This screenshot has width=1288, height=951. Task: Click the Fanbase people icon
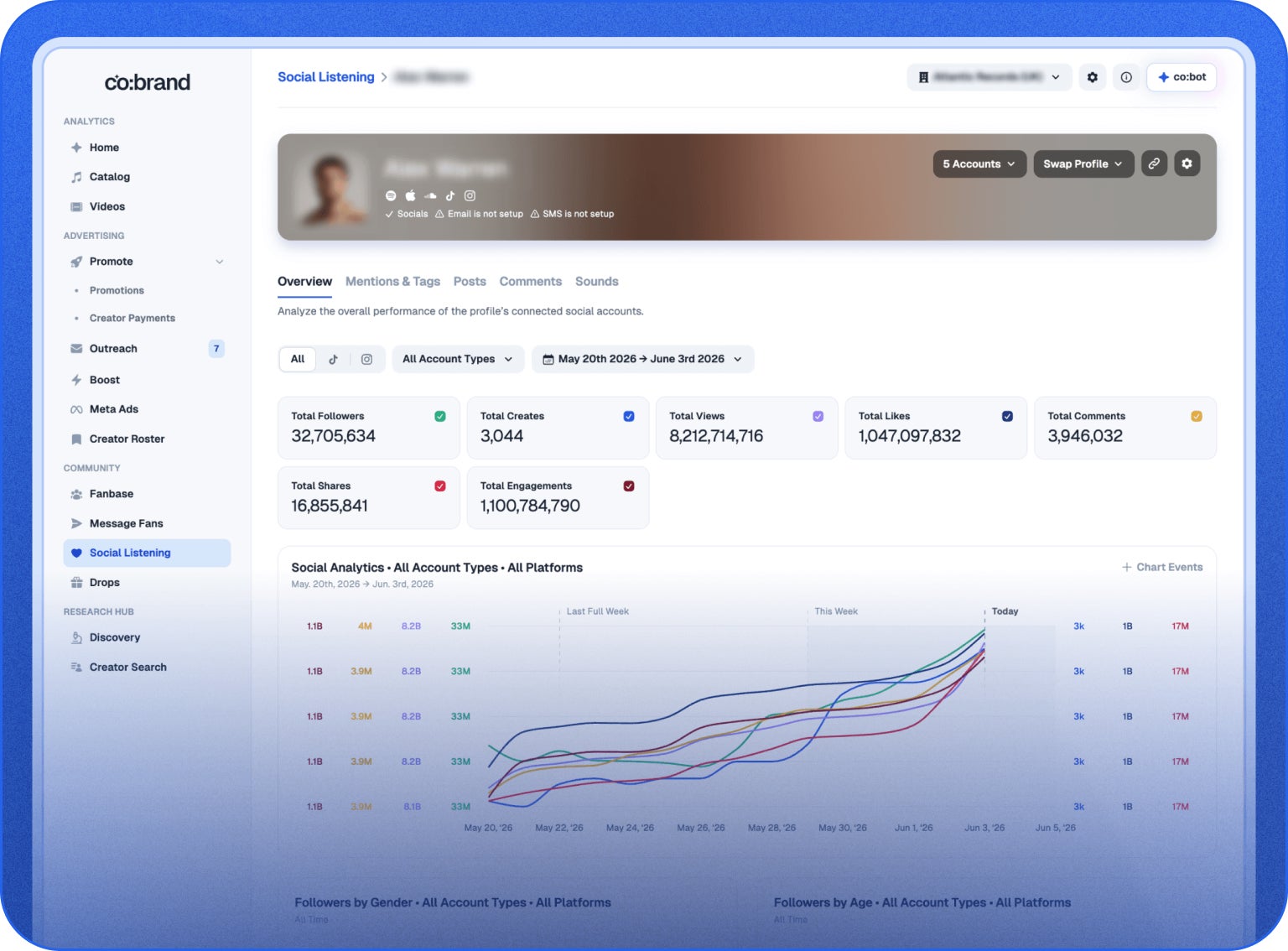76,494
